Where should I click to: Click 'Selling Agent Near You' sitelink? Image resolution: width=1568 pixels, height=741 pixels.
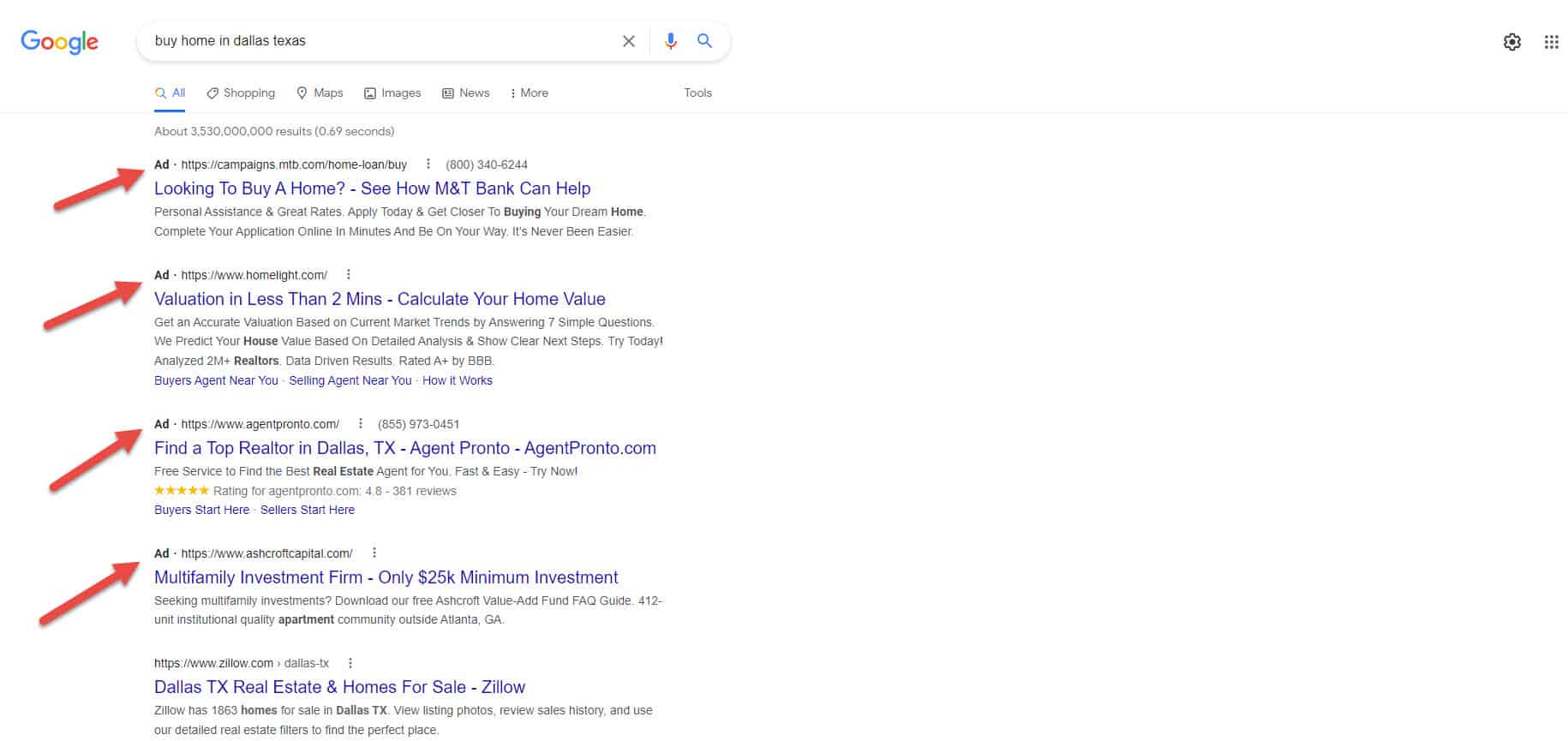[350, 380]
